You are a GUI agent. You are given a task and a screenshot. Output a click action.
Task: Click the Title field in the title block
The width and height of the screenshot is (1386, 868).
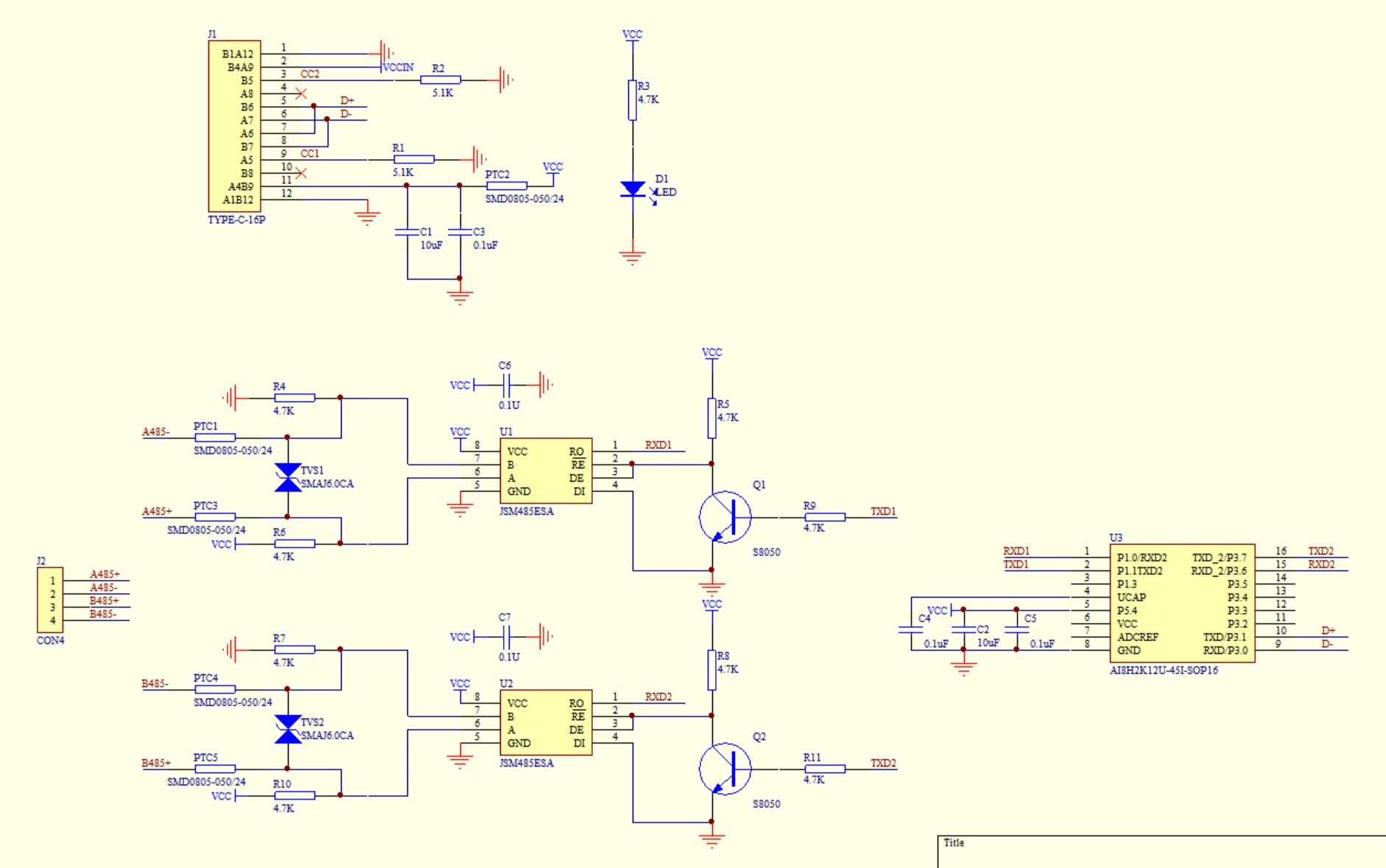[954, 843]
